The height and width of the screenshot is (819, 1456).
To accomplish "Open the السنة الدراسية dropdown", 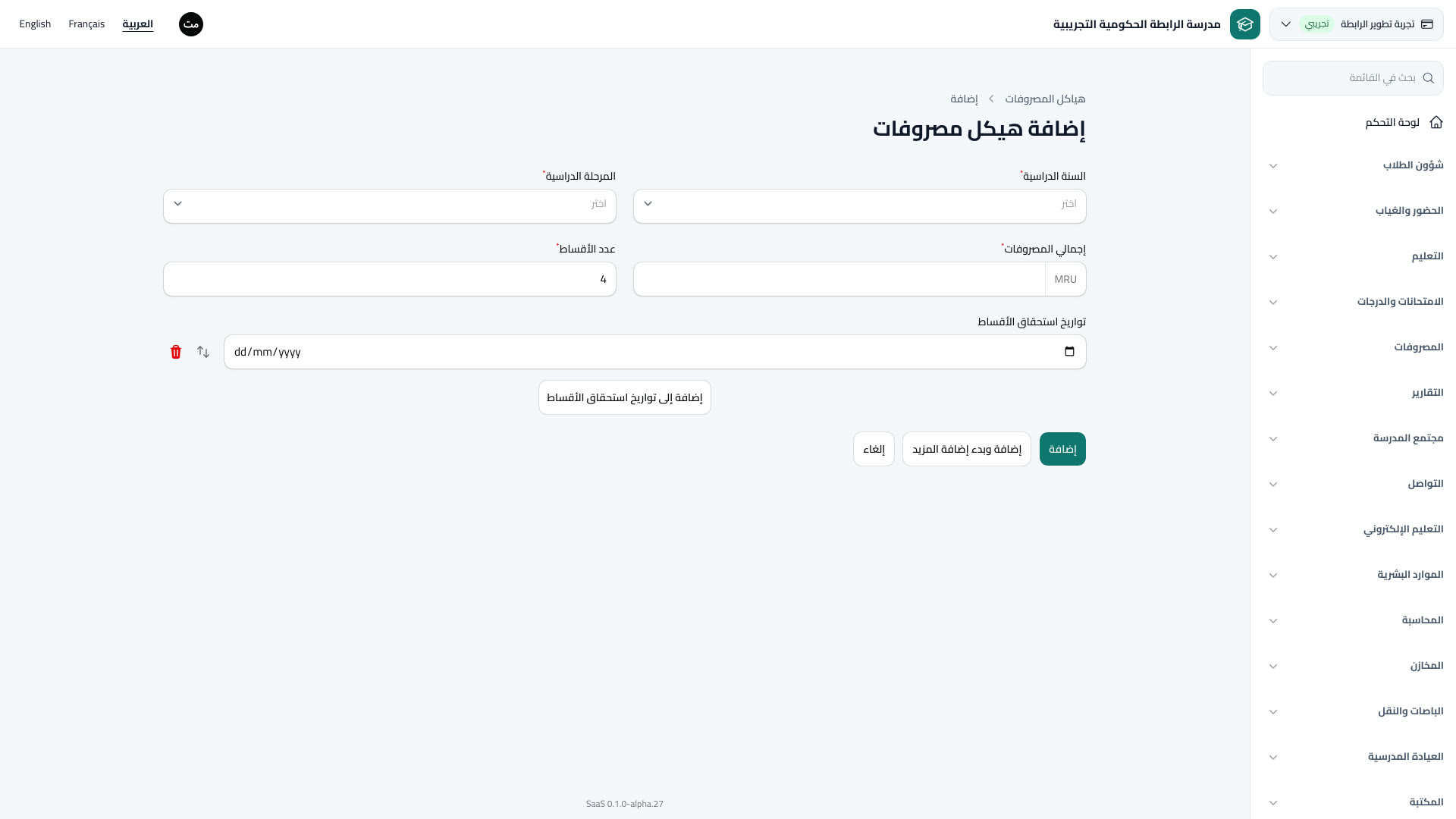I will point(859,206).
